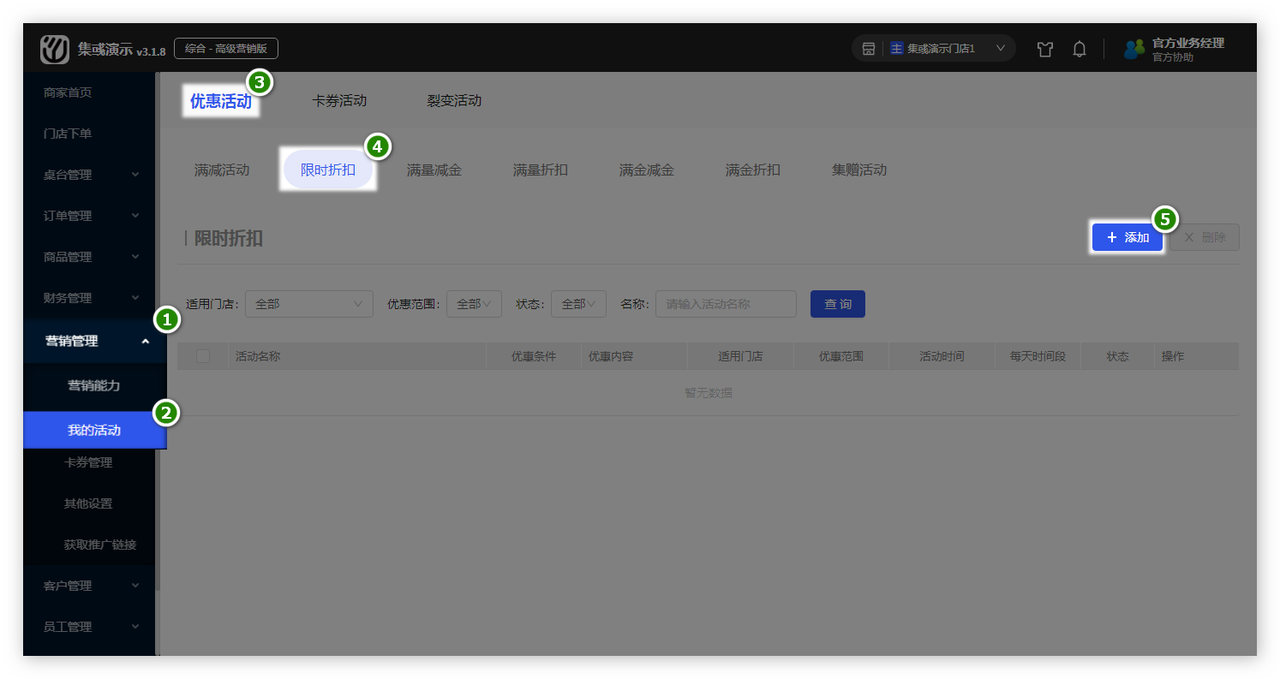
Task: Click the 优惠内容 column header
Action: click(x=610, y=356)
